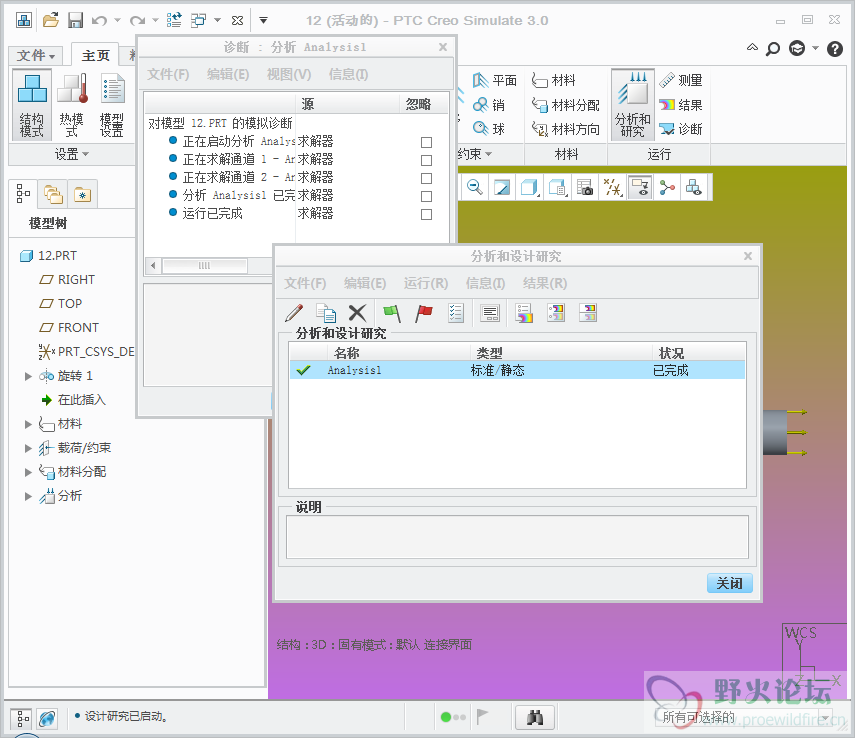This screenshot has height=738, width=855.
Task: Check ignore box for 运行已完成 row
Action: coord(426,214)
